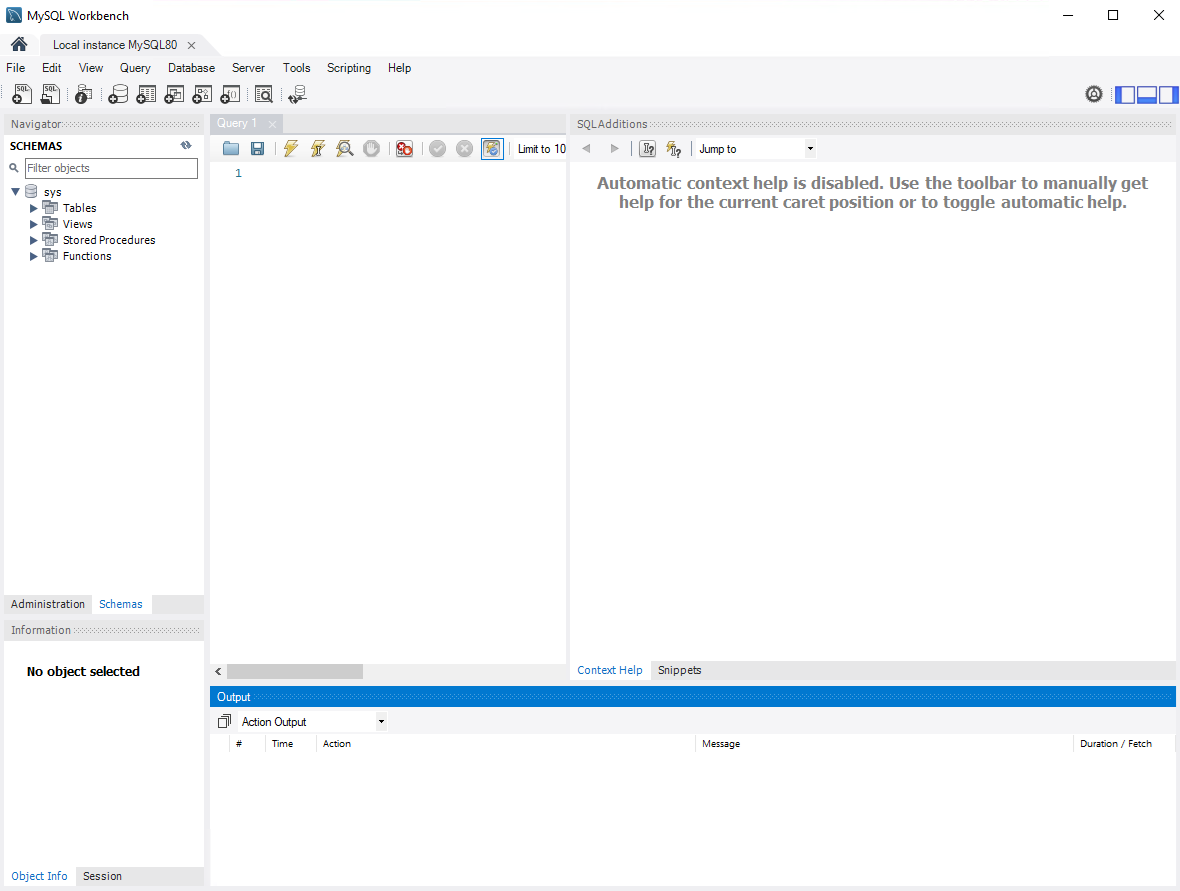Toggle left sidebar panel visibility
This screenshot has width=1180, height=891.
tap(1124, 95)
